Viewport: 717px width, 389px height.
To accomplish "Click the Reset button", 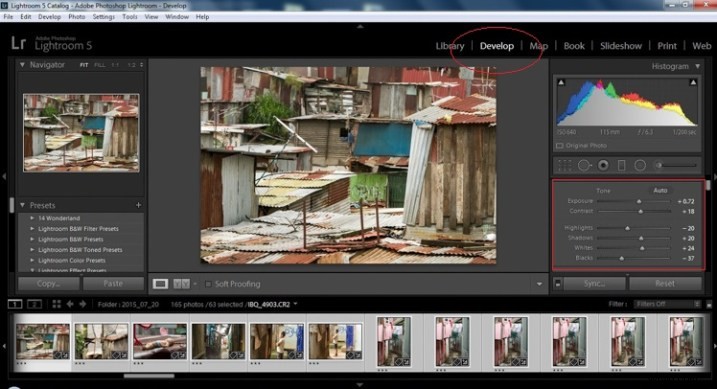I will coord(665,284).
